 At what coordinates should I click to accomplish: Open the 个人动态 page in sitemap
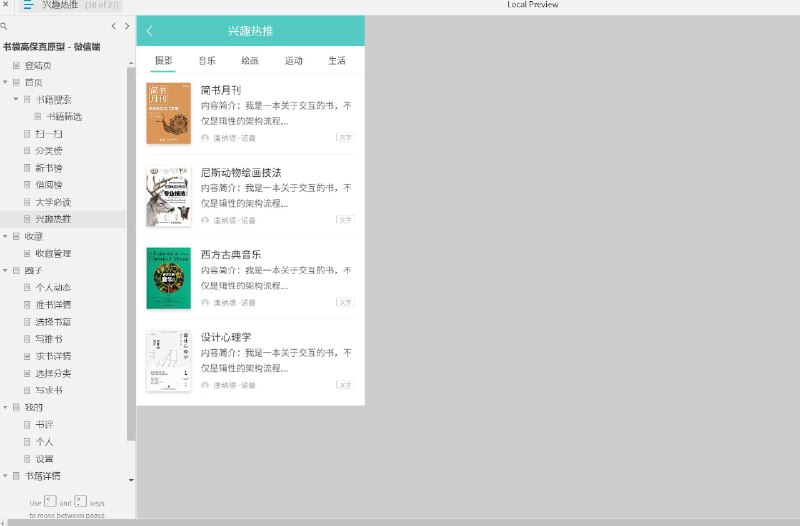coord(53,287)
